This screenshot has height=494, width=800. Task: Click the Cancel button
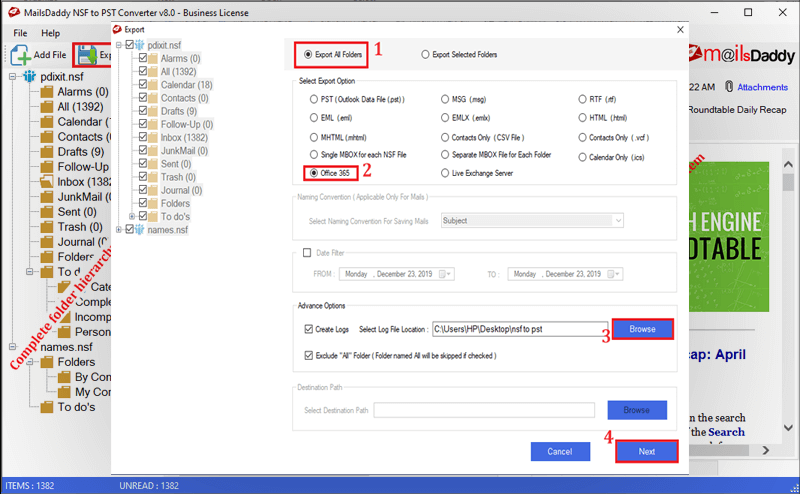click(x=560, y=452)
